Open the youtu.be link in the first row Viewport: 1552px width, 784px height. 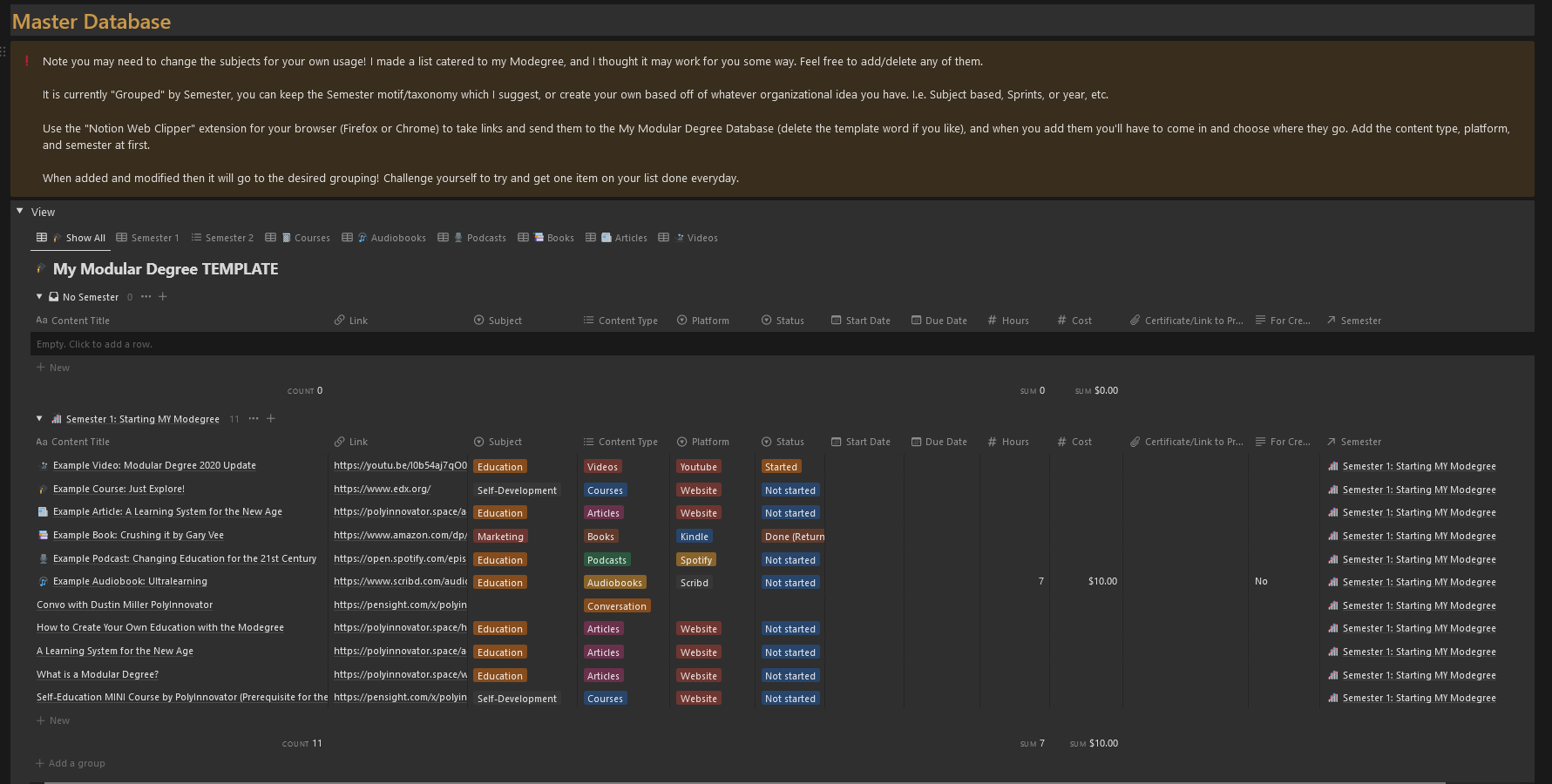(399, 465)
